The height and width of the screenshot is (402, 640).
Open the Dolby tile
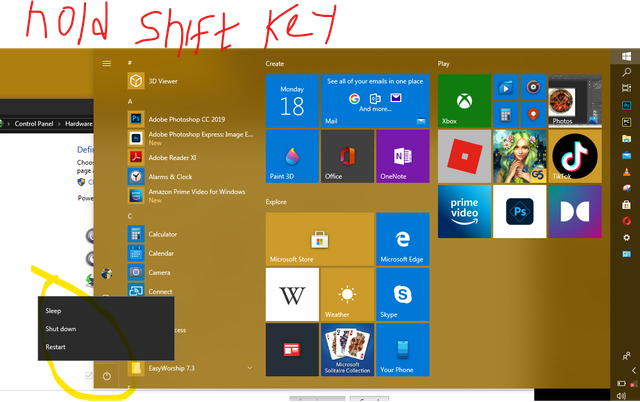pyautogui.click(x=575, y=211)
